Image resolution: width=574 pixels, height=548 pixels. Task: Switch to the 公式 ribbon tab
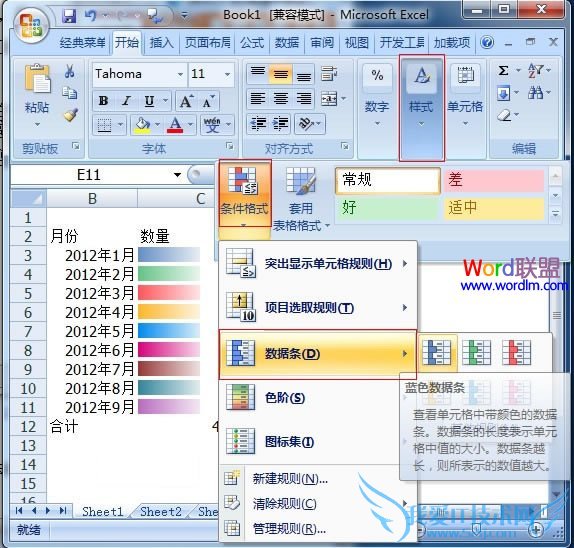(x=252, y=43)
